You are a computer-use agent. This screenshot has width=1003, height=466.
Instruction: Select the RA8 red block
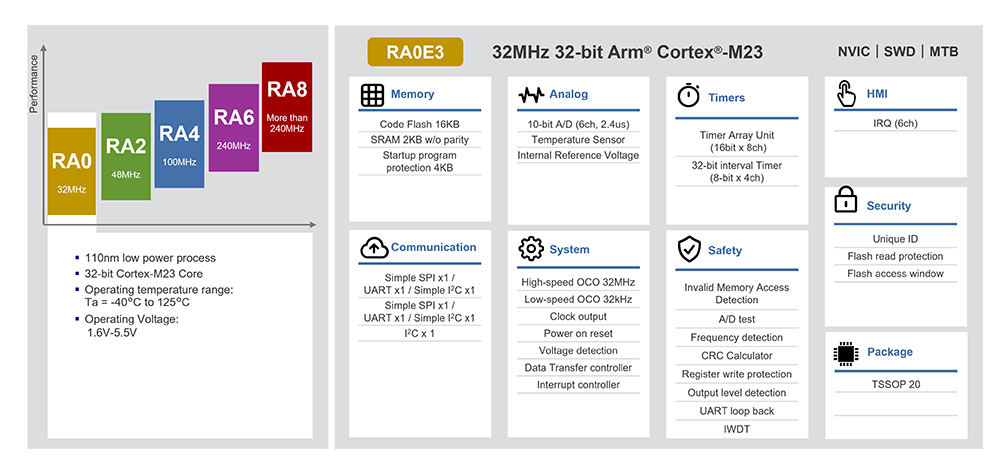click(287, 107)
